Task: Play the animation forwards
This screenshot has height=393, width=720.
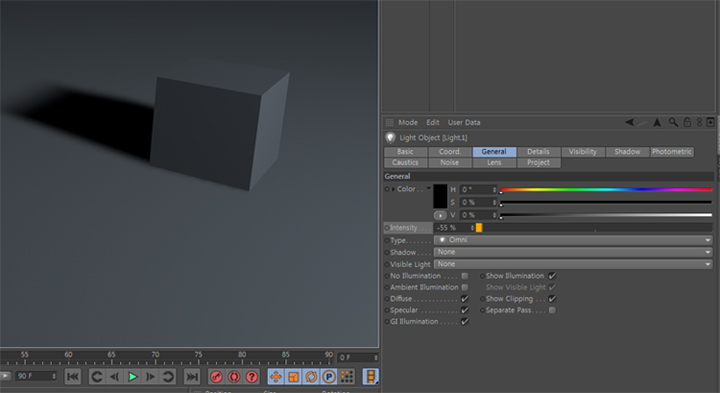Action: click(x=133, y=377)
